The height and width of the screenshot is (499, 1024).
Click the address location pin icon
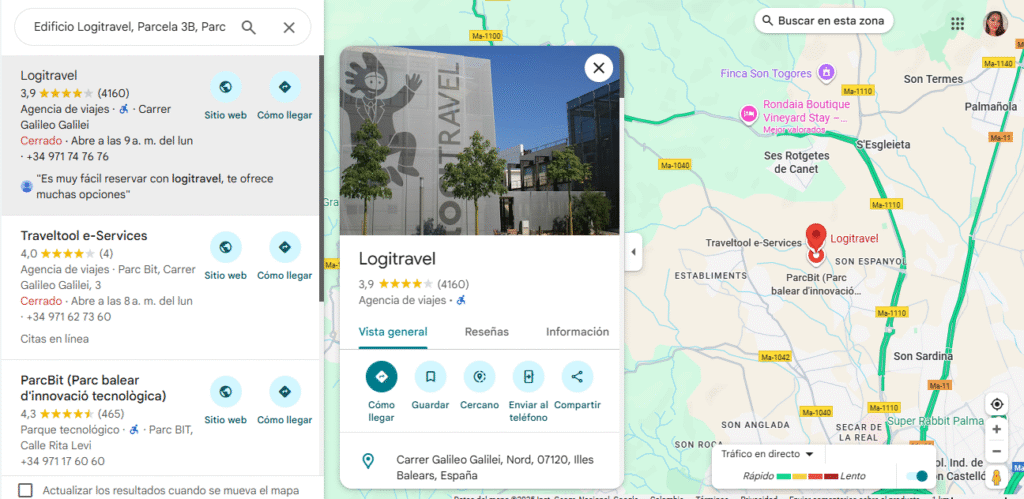click(x=368, y=462)
